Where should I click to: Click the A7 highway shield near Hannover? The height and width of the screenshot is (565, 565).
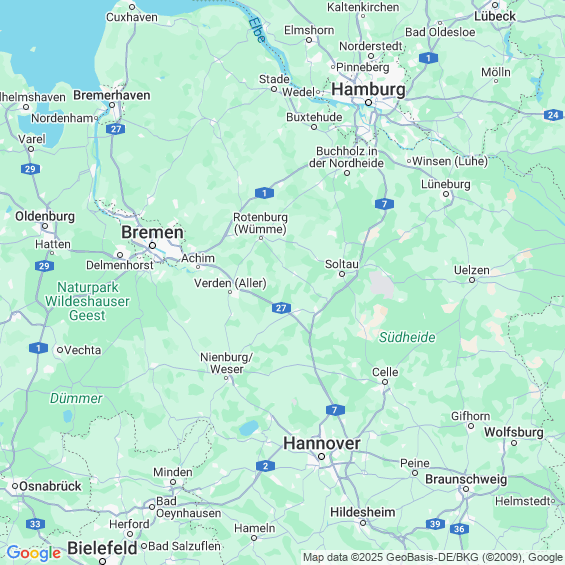pos(335,410)
